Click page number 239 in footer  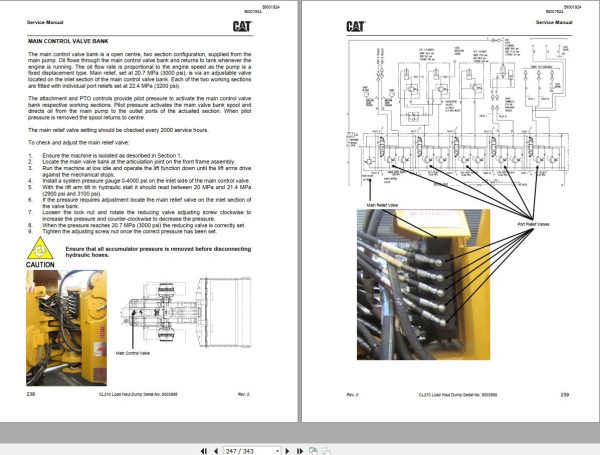564,394
